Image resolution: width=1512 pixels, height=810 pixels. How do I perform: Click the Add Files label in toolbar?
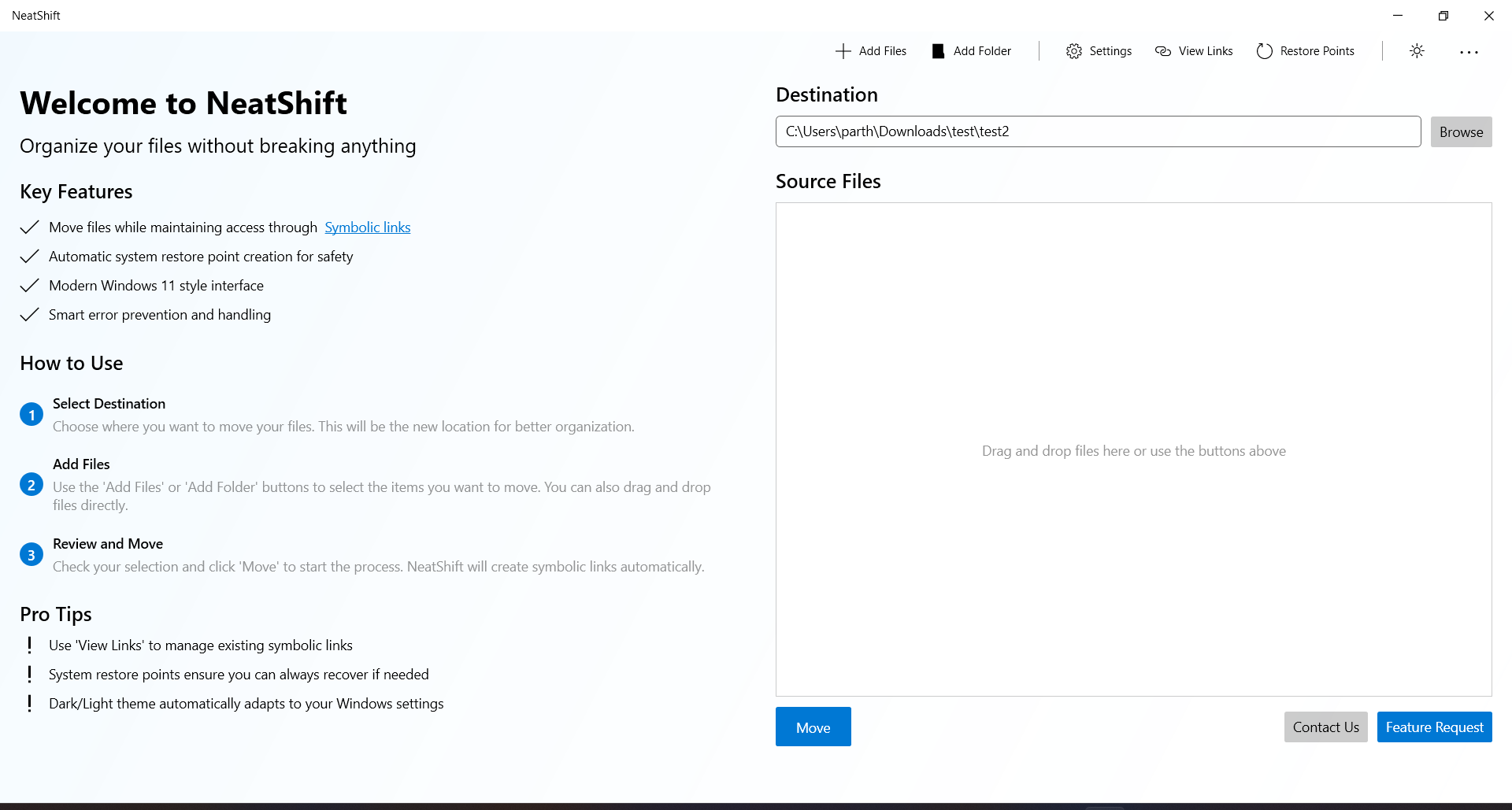(x=883, y=51)
